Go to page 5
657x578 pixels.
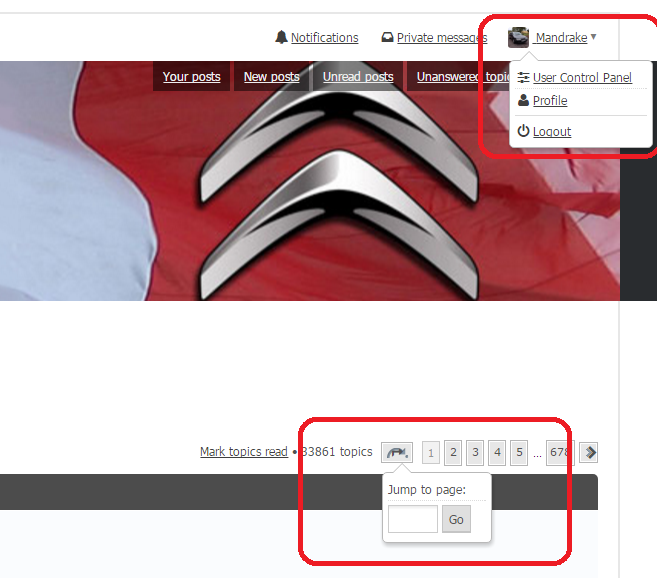click(519, 452)
